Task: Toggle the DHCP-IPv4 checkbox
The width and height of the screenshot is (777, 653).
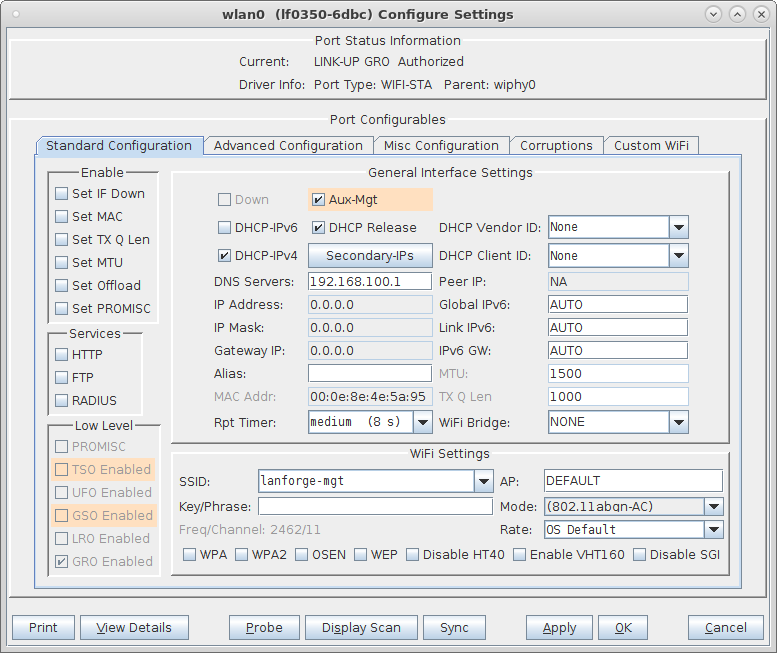Action: coord(225,256)
